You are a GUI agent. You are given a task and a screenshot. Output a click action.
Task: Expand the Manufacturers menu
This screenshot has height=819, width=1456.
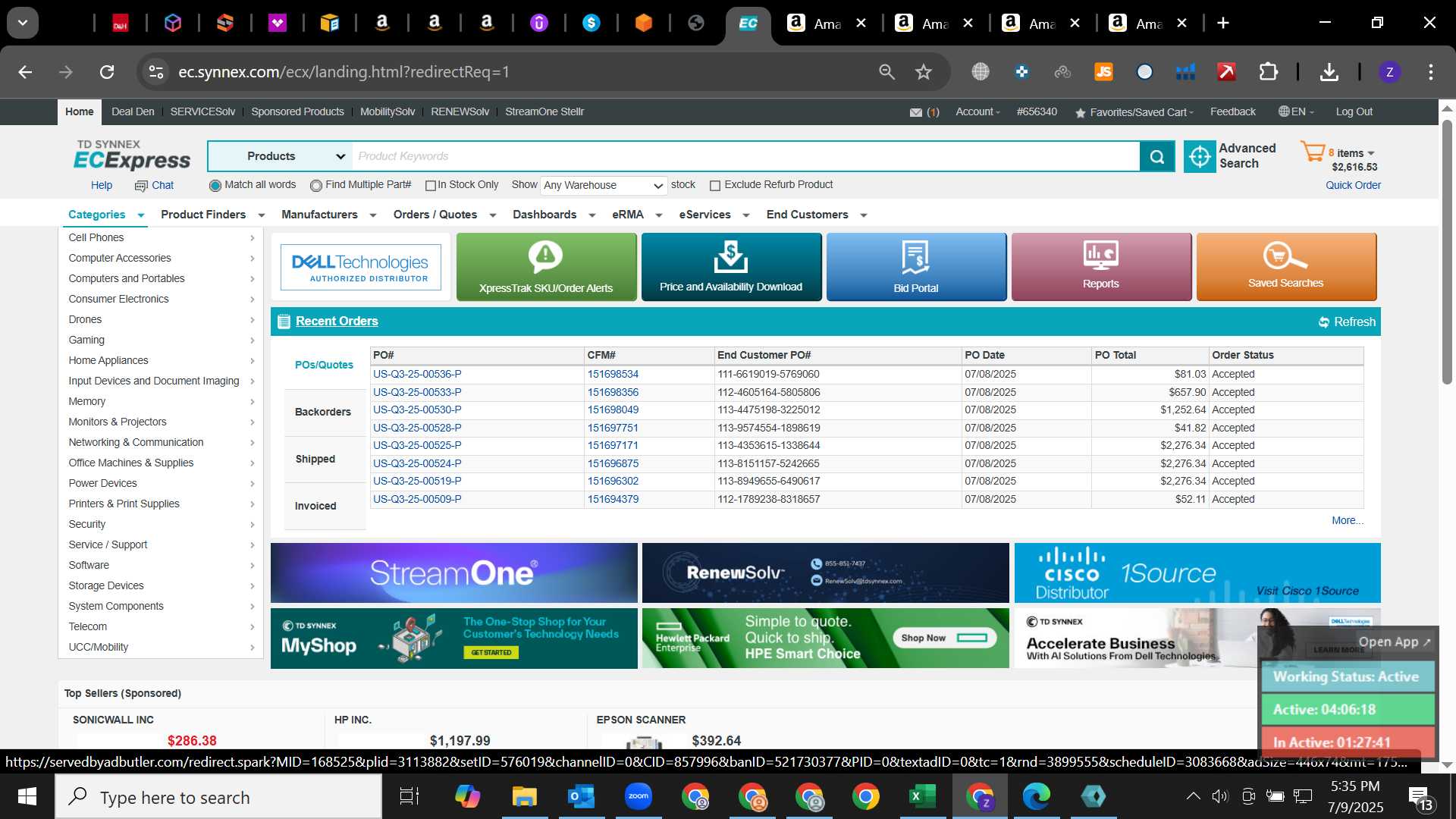coord(328,215)
